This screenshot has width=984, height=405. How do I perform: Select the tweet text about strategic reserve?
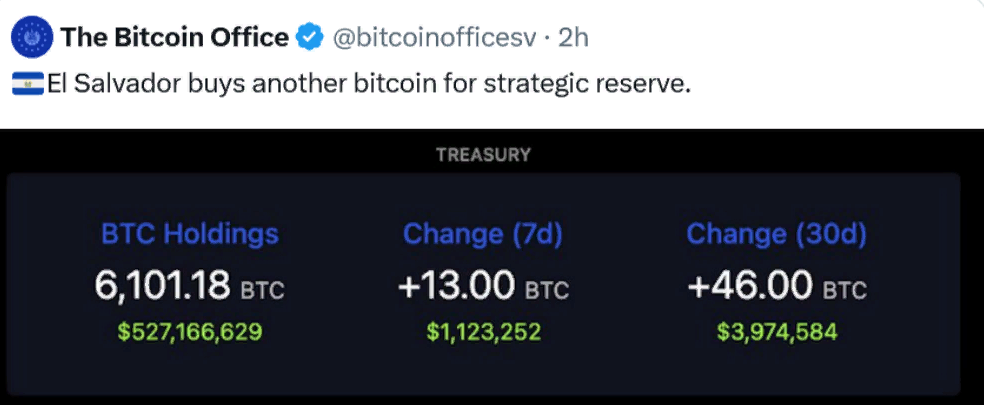pos(368,84)
